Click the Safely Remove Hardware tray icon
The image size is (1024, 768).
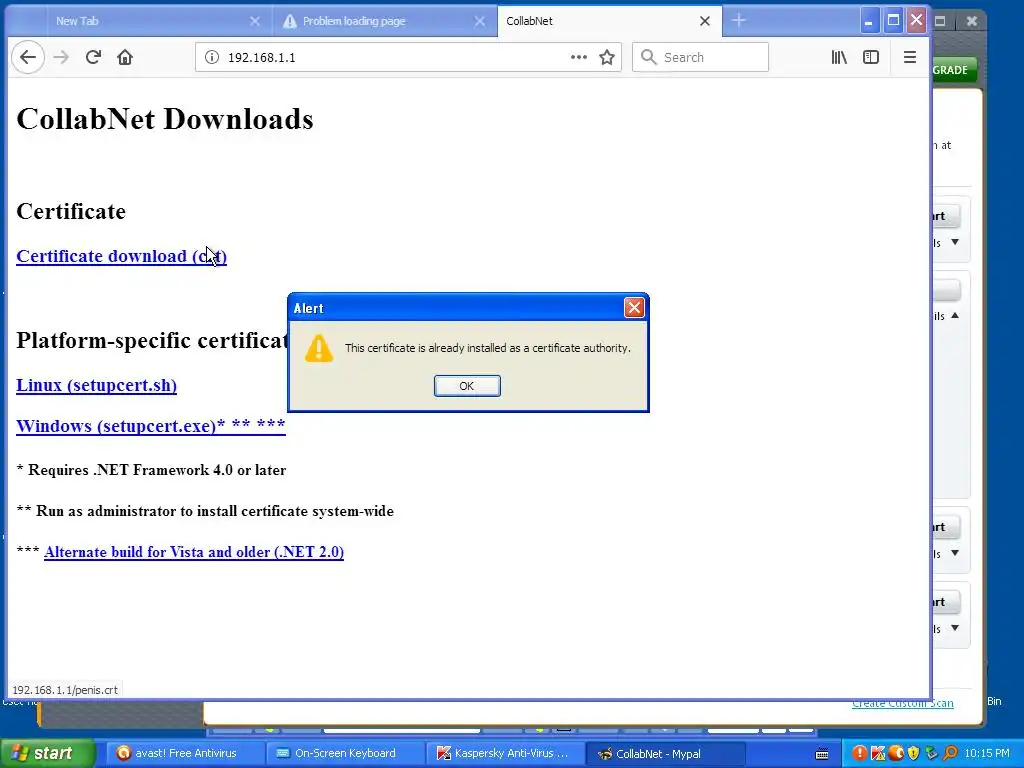tap(932, 753)
